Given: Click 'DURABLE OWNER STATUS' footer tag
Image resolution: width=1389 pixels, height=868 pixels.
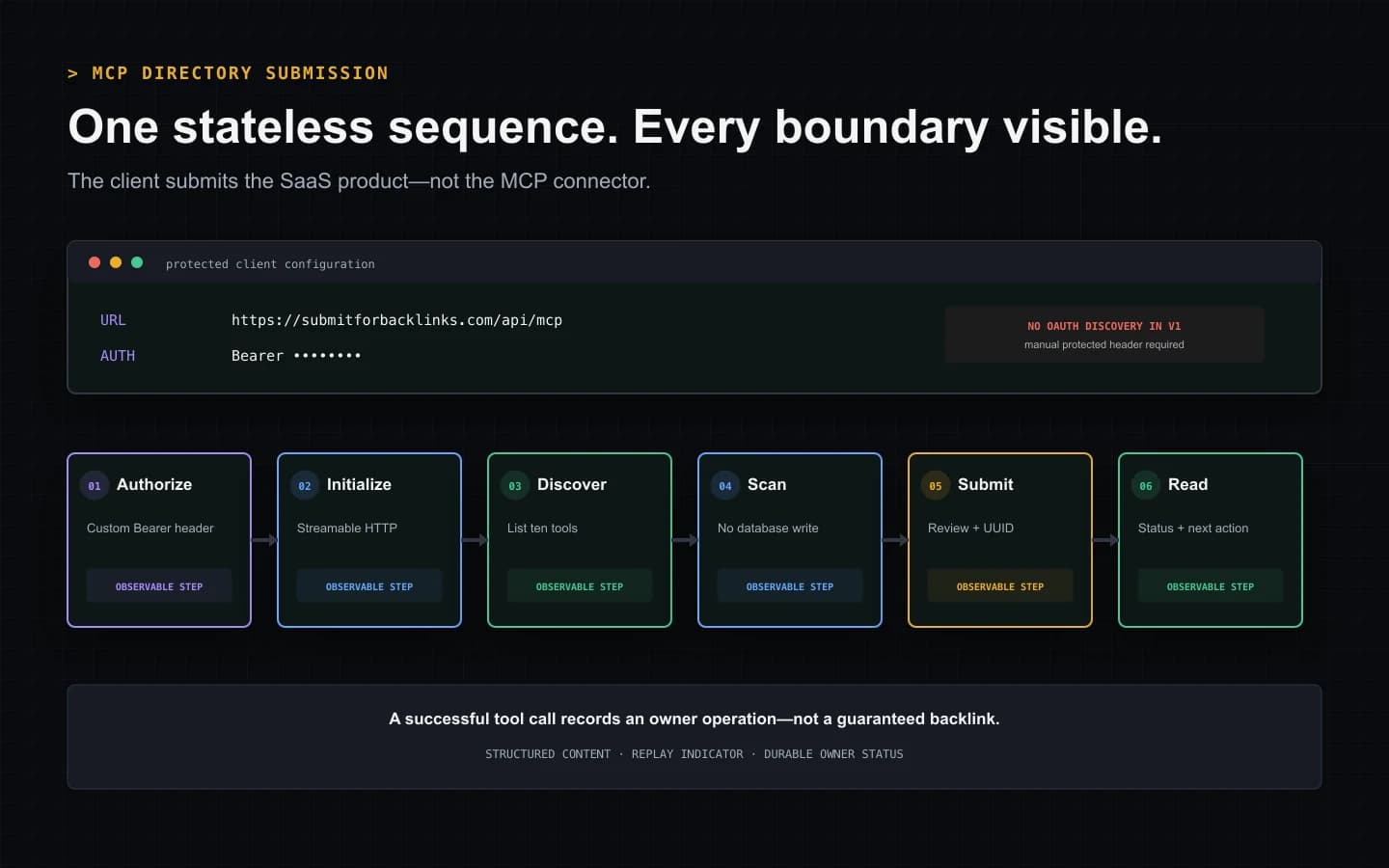Looking at the screenshot, I should click(x=833, y=754).
